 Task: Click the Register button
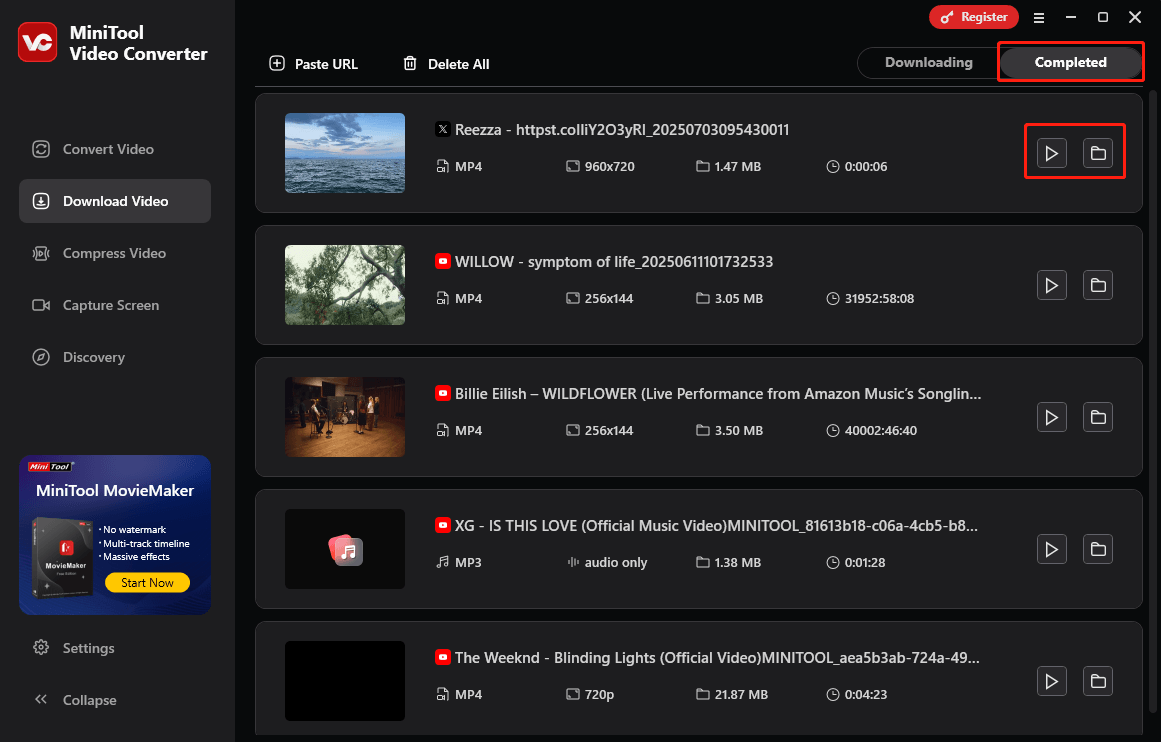[x=974, y=16]
